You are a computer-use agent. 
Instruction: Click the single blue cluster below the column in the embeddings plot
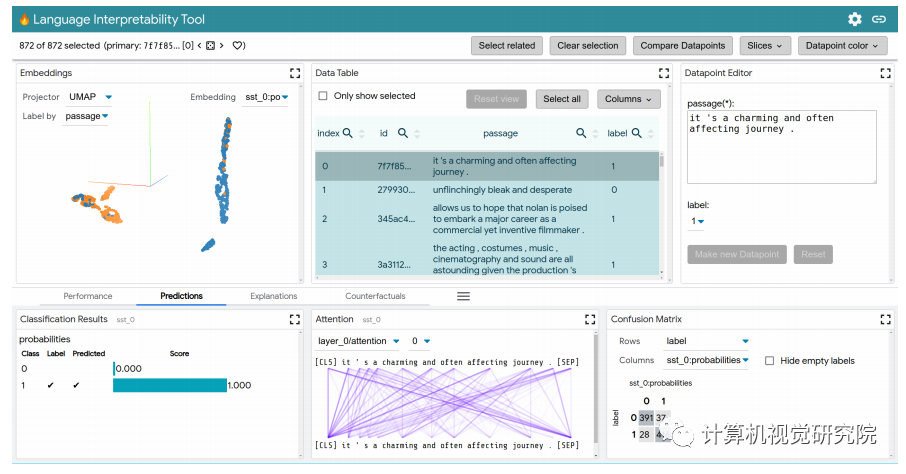point(208,245)
